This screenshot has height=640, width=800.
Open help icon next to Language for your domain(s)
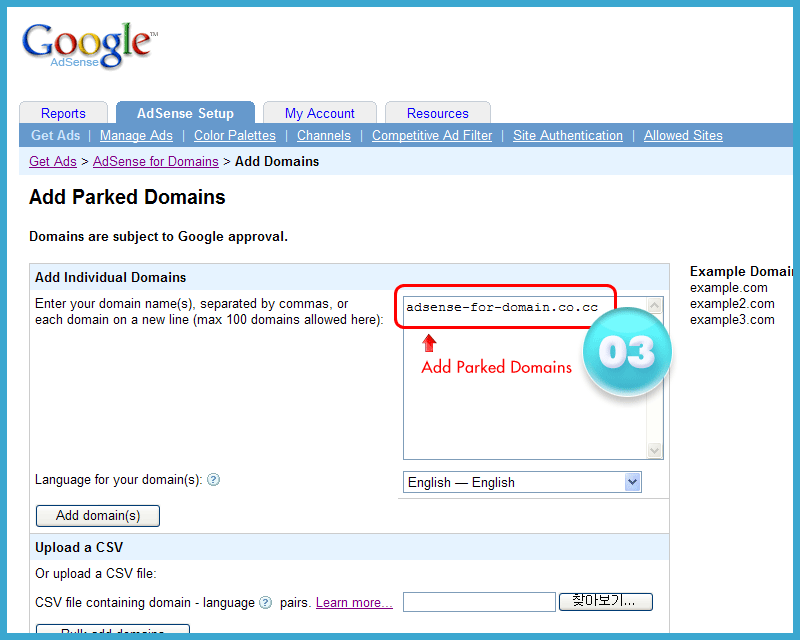point(214,480)
